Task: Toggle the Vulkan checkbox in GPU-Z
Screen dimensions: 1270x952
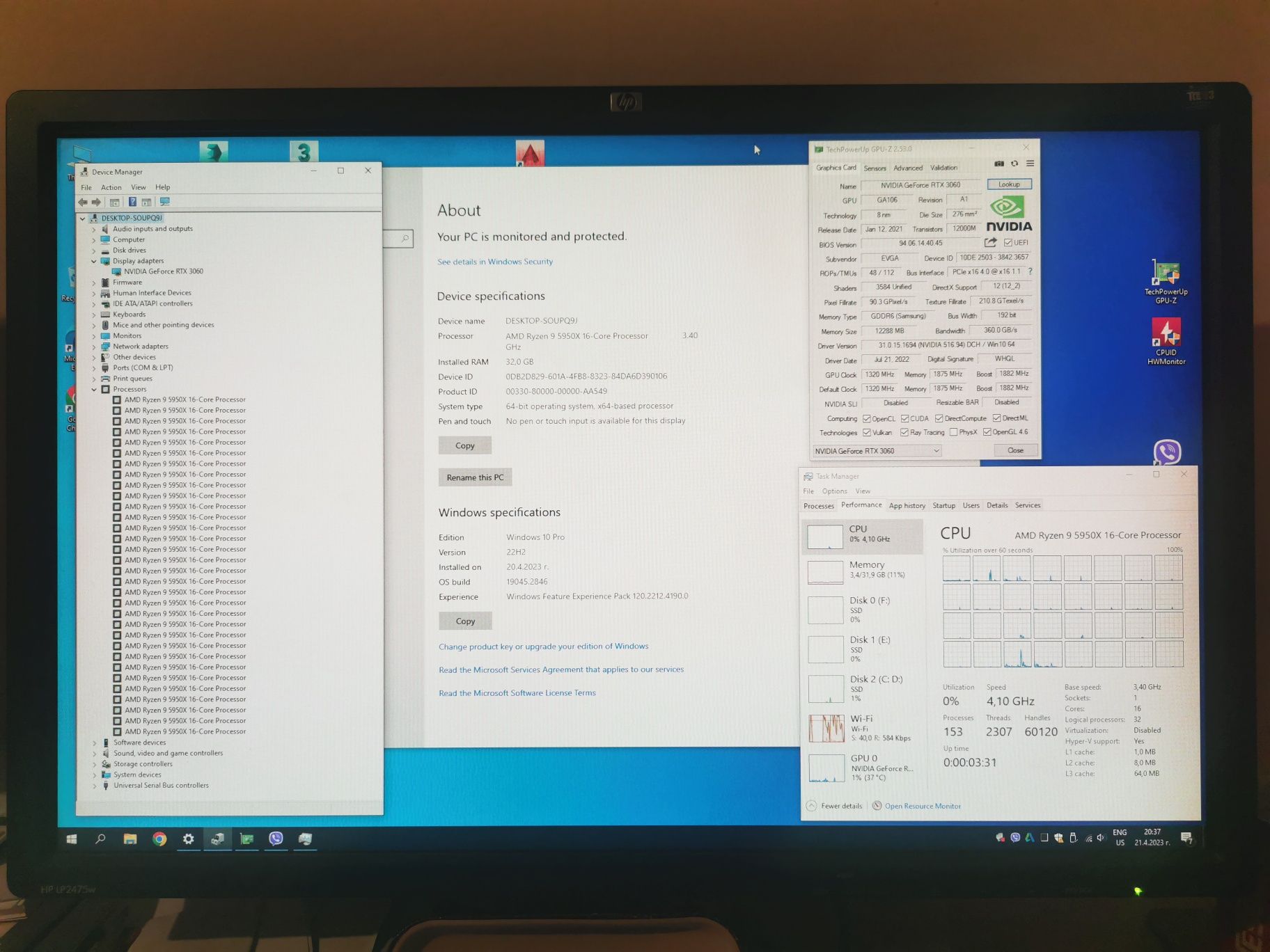Action: click(867, 433)
